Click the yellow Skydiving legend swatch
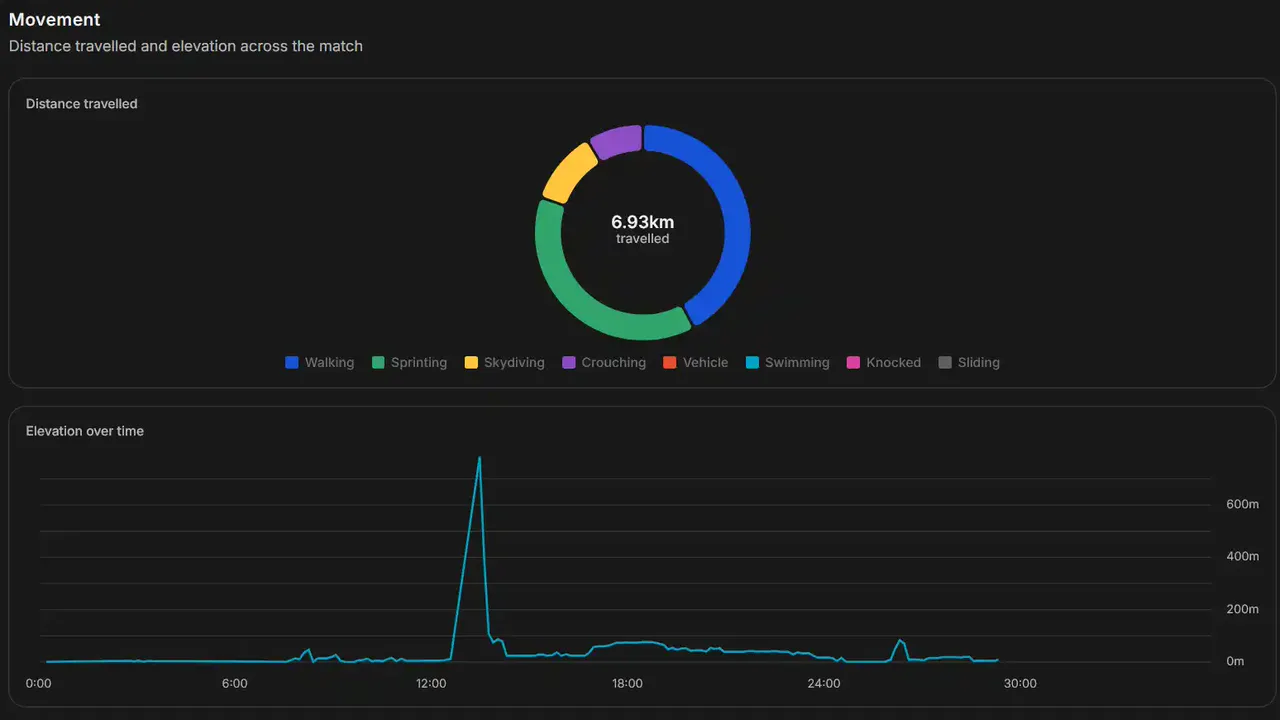Viewport: 1280px width, 720px height. 471,363
